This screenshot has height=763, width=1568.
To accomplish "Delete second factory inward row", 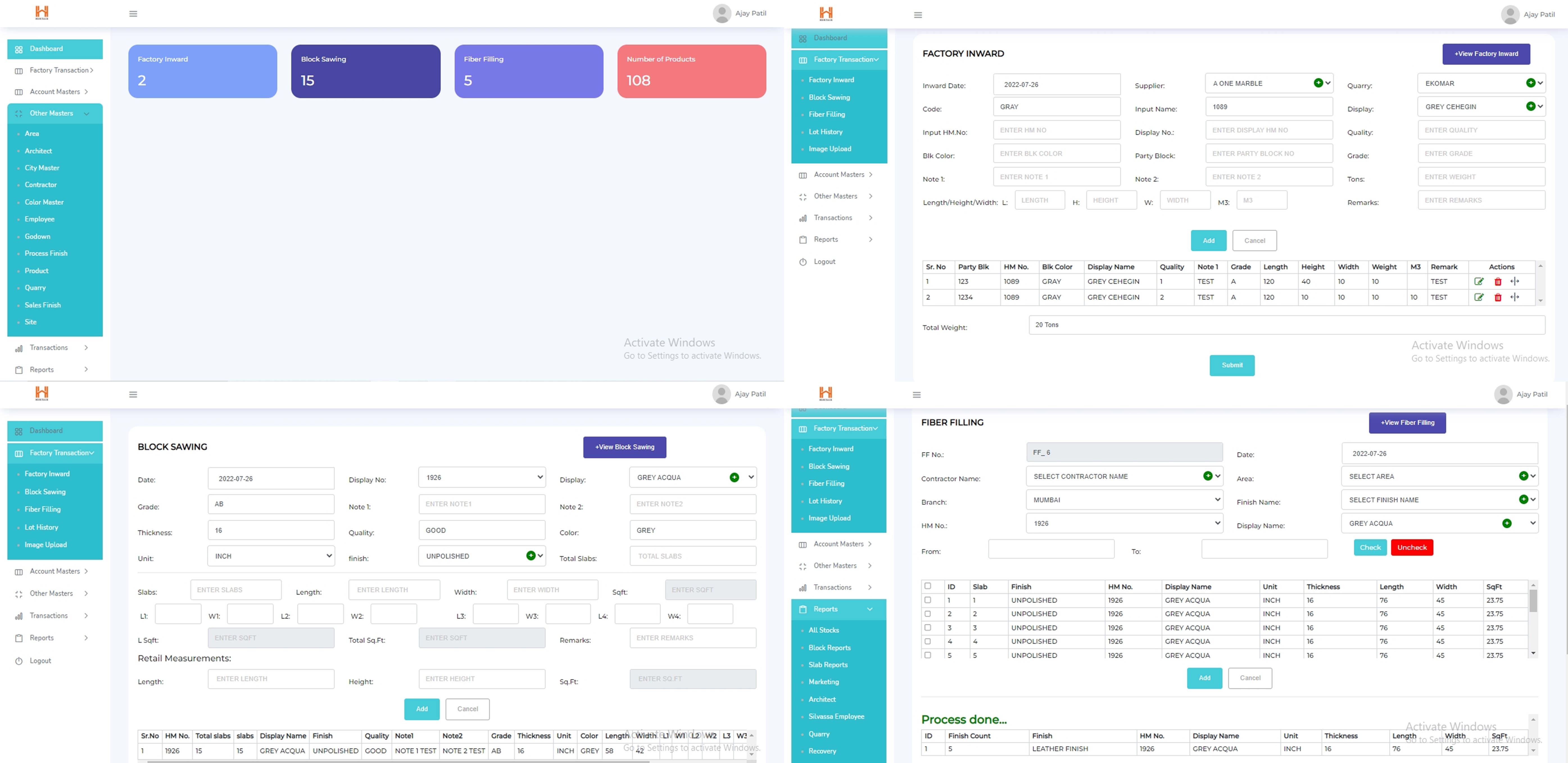I will (x=1498, y=298).
